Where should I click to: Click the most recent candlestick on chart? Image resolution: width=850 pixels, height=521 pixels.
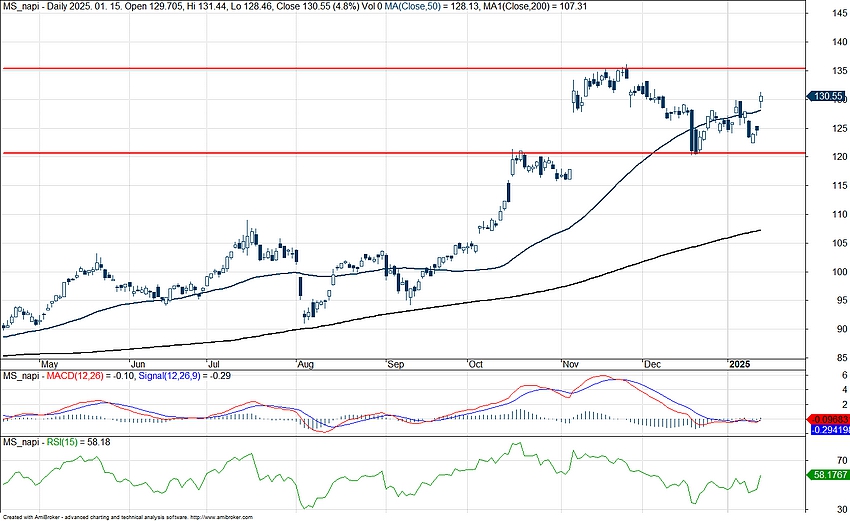point(761,98)
